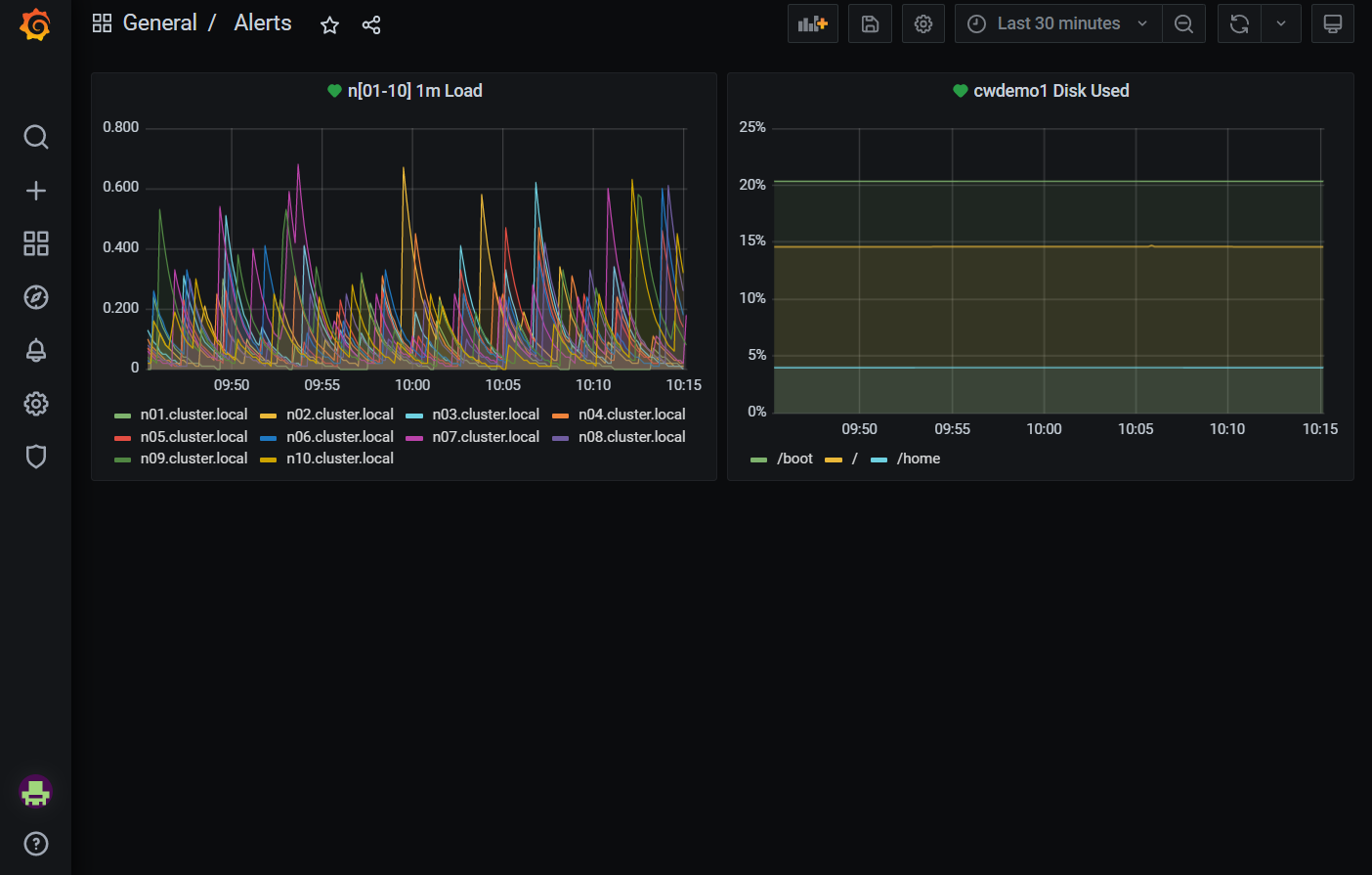
Task: Open the Last 30 minutes time picker
Action: click(1058, 22)
